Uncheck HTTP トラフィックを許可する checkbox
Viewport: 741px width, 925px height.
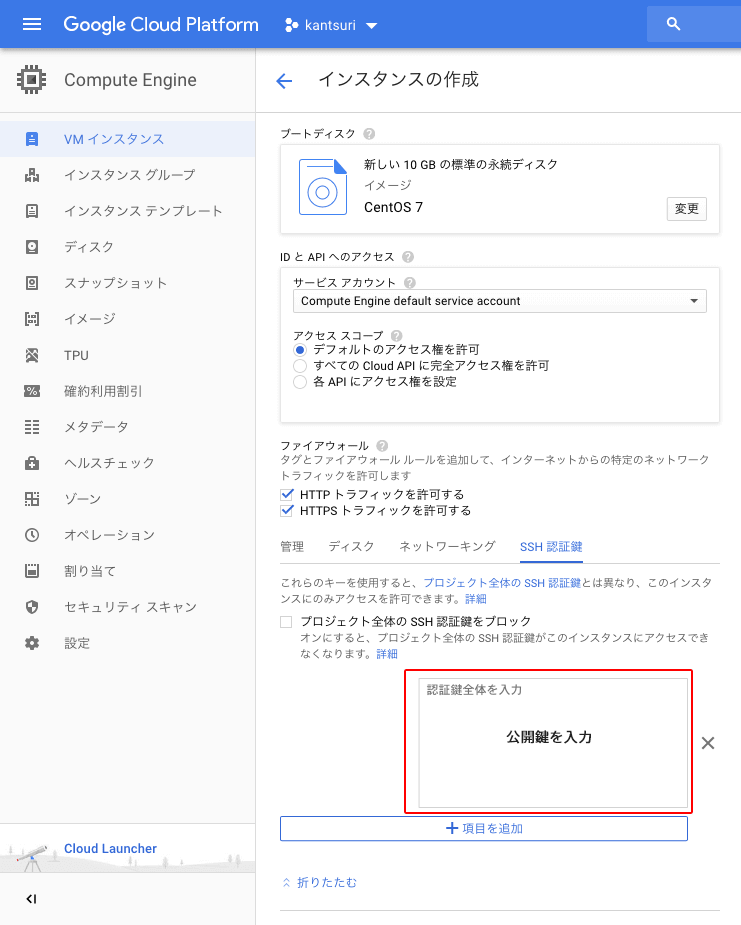(288, 495)
